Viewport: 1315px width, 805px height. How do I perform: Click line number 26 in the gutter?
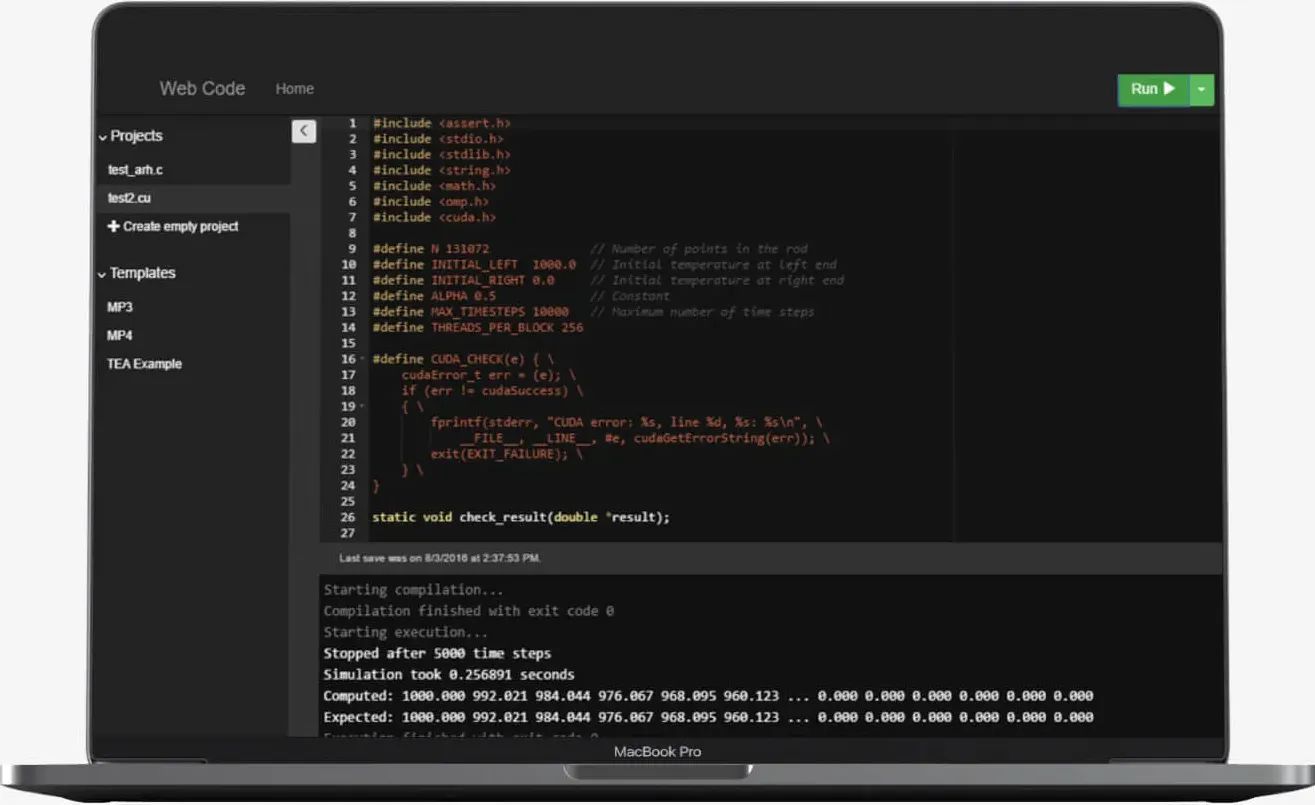pyautogui.click(x=347, y=517)
